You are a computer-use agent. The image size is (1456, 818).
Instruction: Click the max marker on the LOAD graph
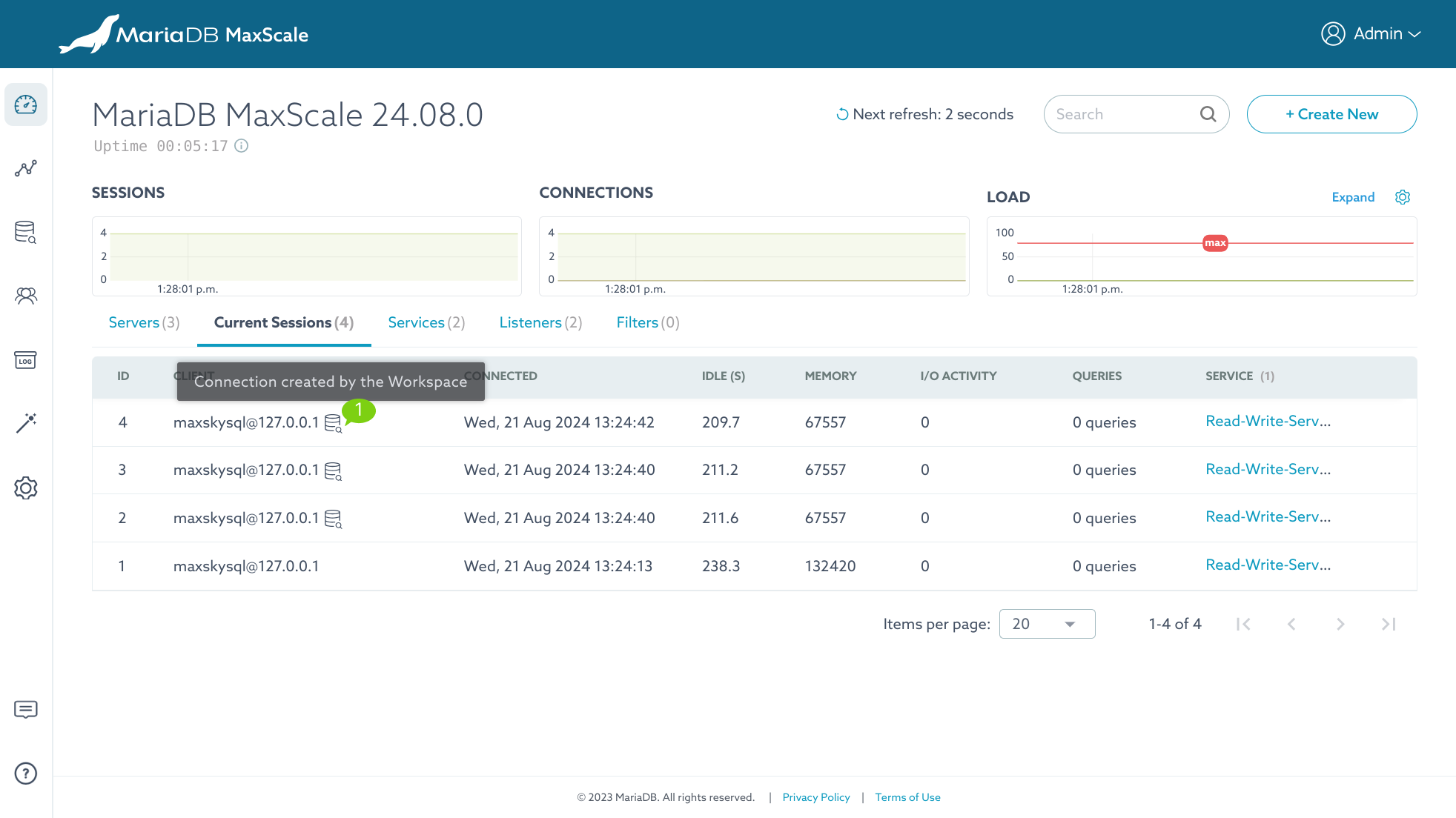(1215, 243)
